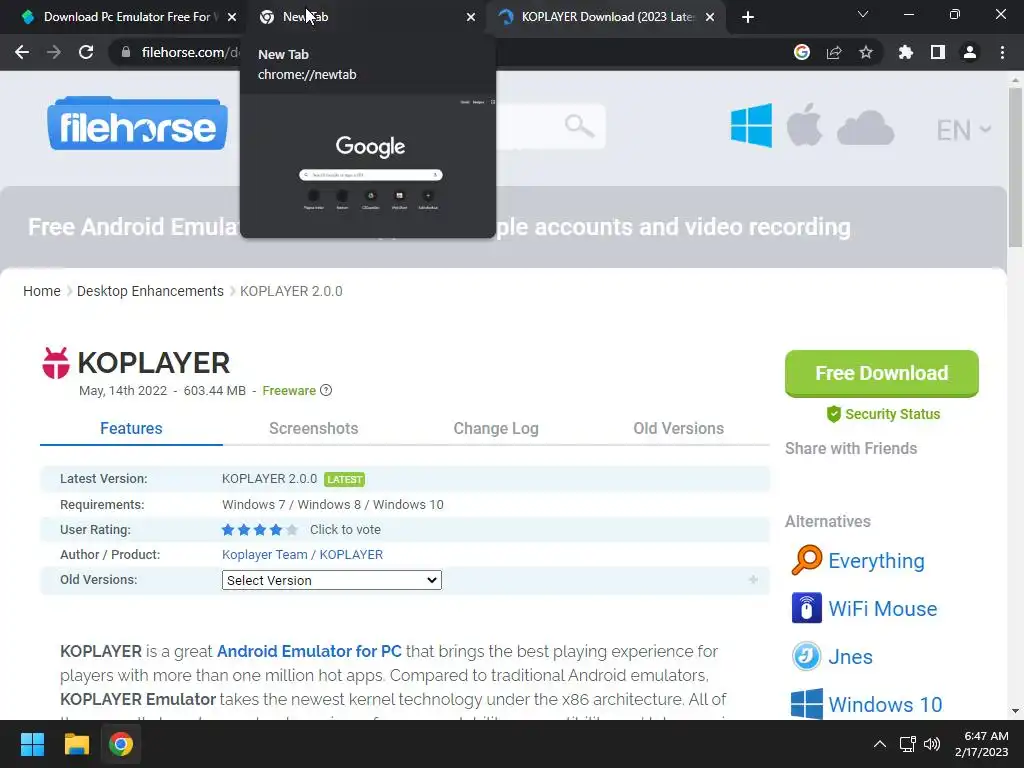
Task: Switch to the Old Versions tab
Action: 679,428
